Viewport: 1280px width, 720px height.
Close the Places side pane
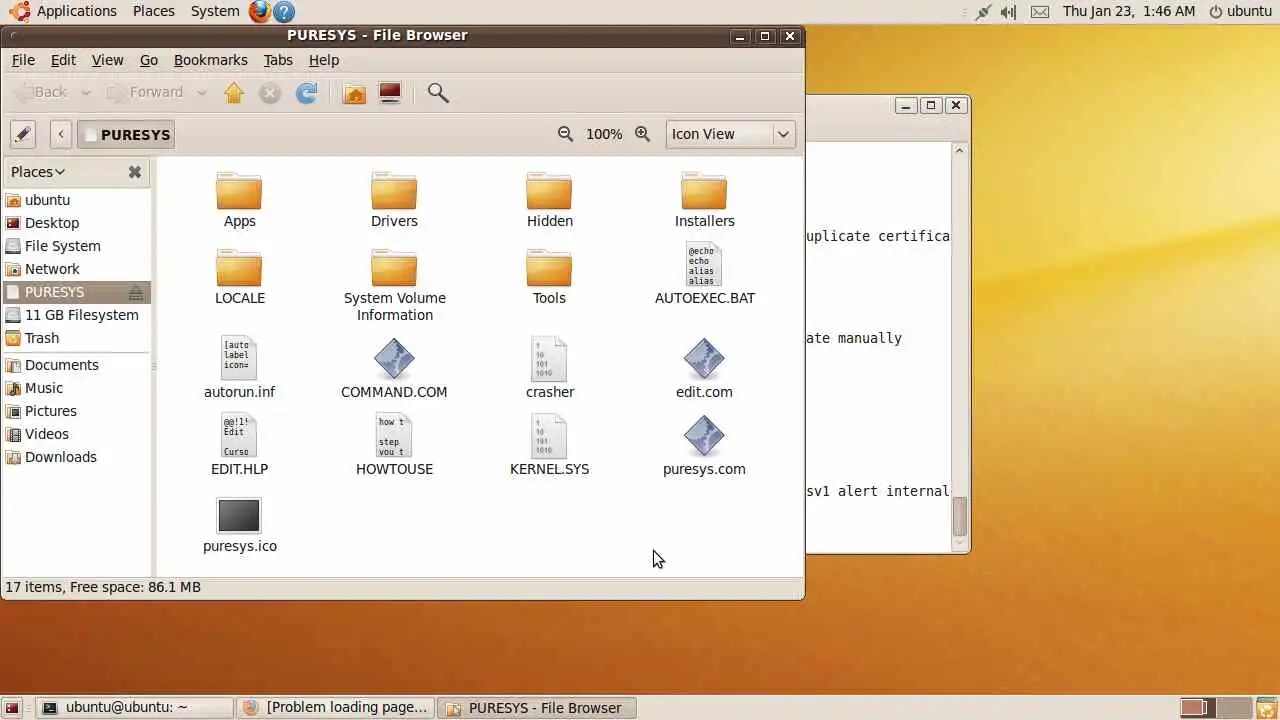[x=135, y=172]
